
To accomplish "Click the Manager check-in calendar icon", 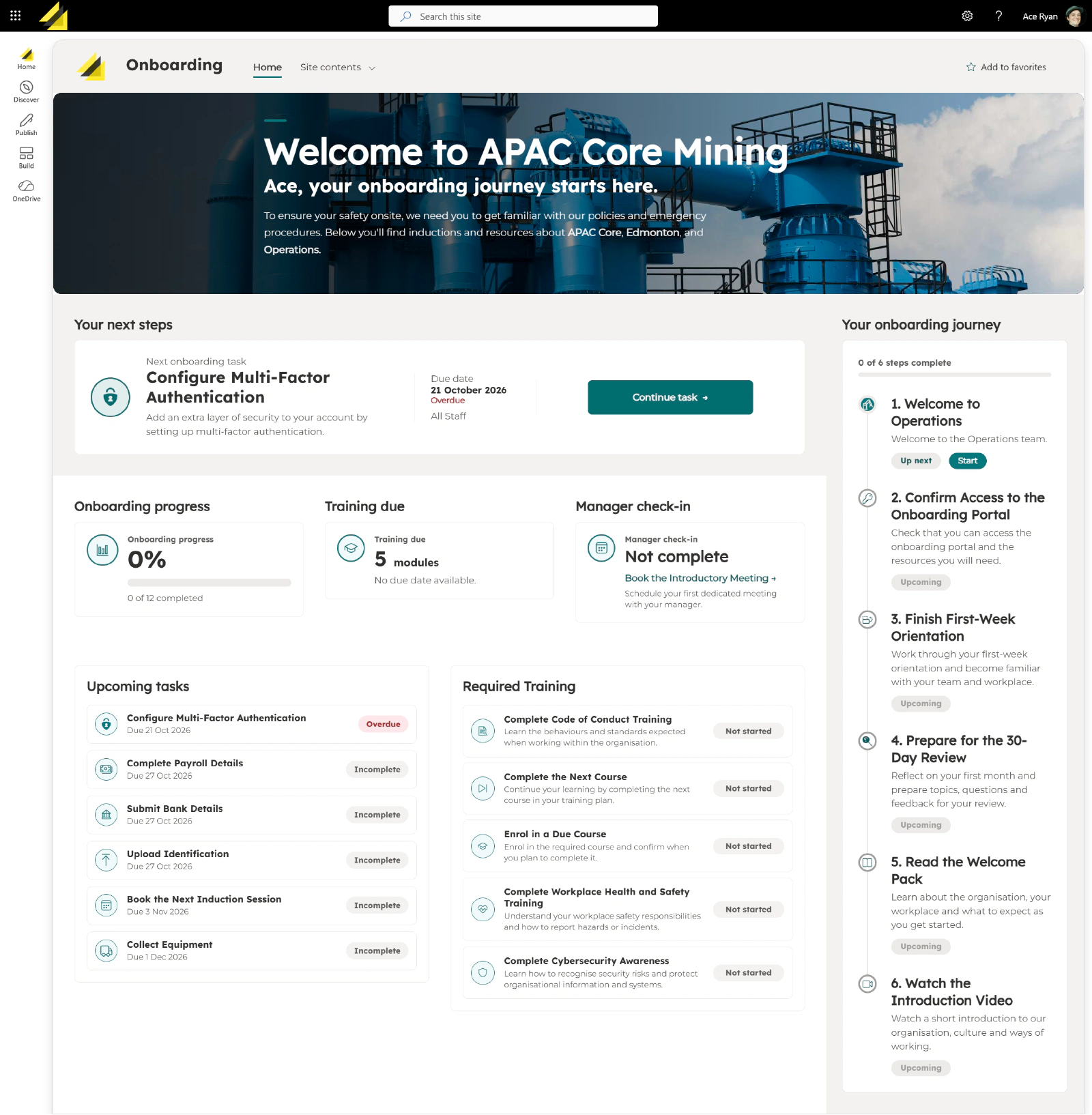I will click(601, 548).
